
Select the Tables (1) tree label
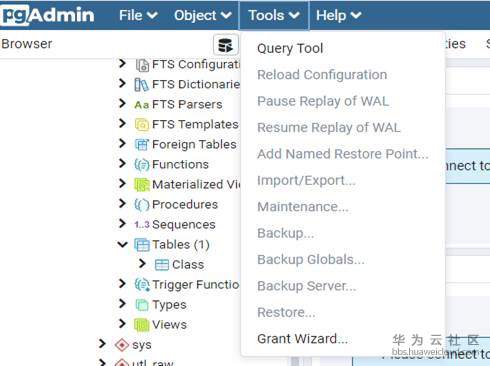[x=181, y=244]
